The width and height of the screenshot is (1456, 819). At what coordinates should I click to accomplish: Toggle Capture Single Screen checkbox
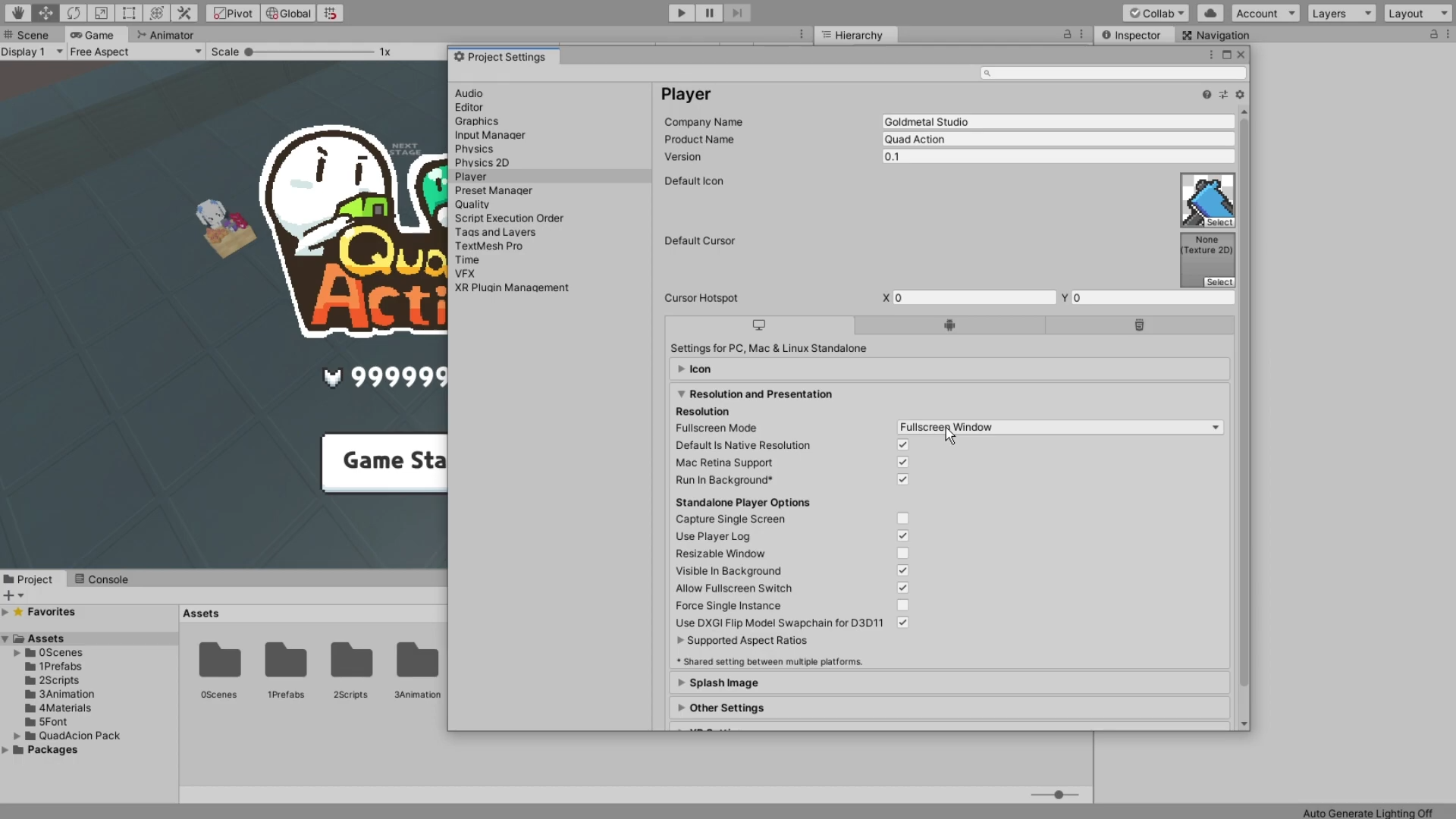click(x=902, y=519)
